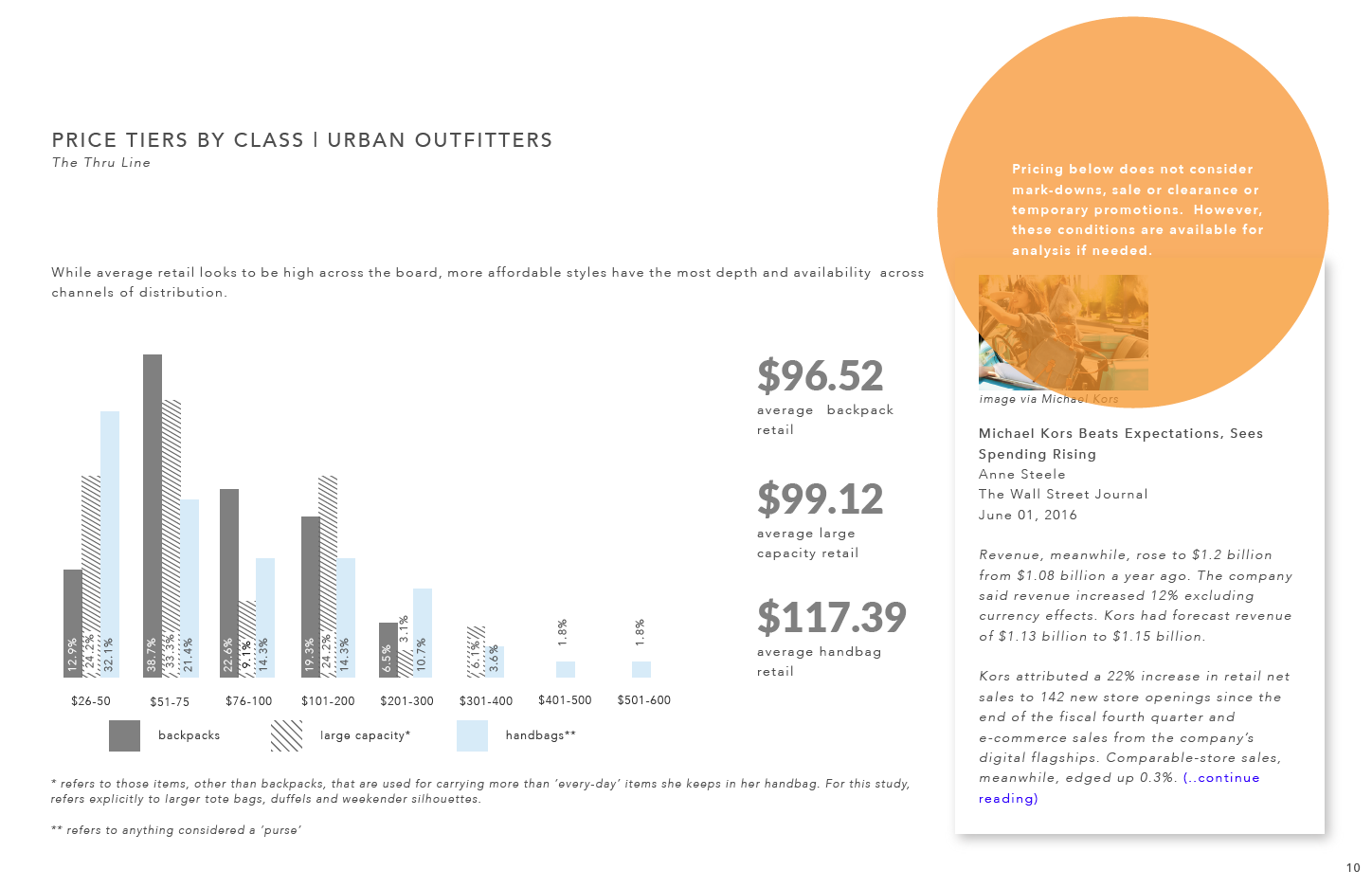Select the hatched large capacity legend swatch
Screen dimensions: 1372x888
pyautogui.click(x=286, y=735)
